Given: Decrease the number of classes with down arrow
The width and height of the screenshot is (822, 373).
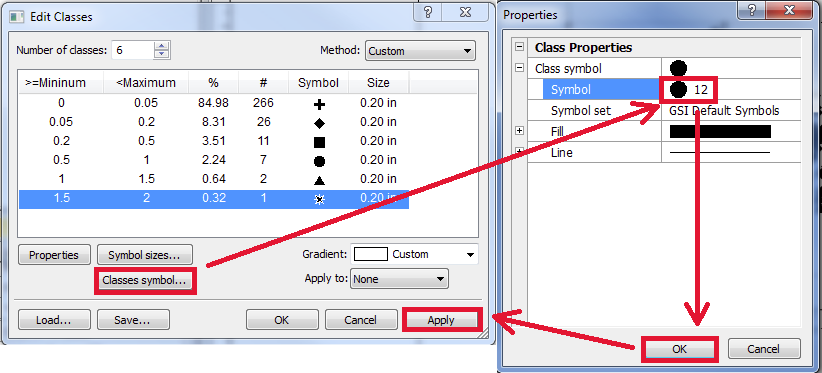Looking at the screenshot, I should (x=162, y=54).
